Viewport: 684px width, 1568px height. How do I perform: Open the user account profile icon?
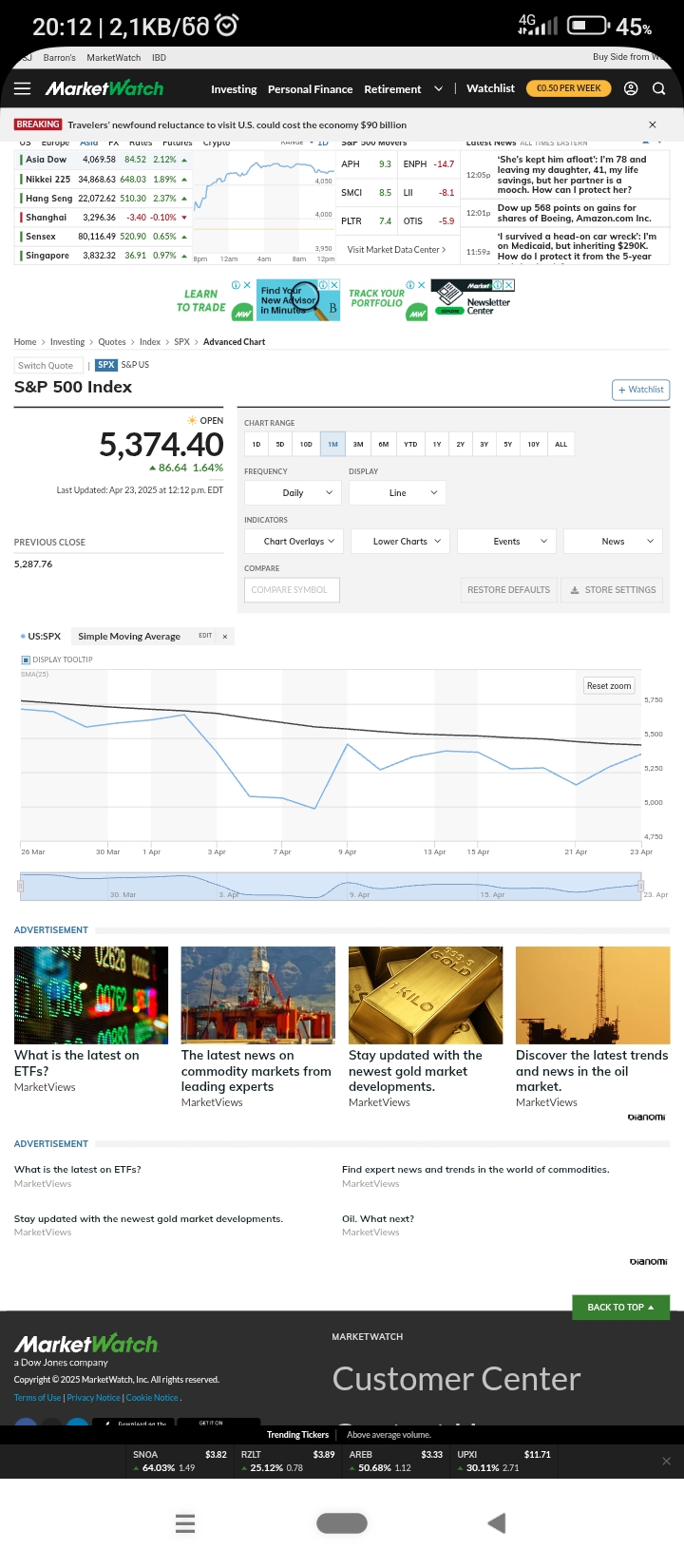click(x=631, y=88)
